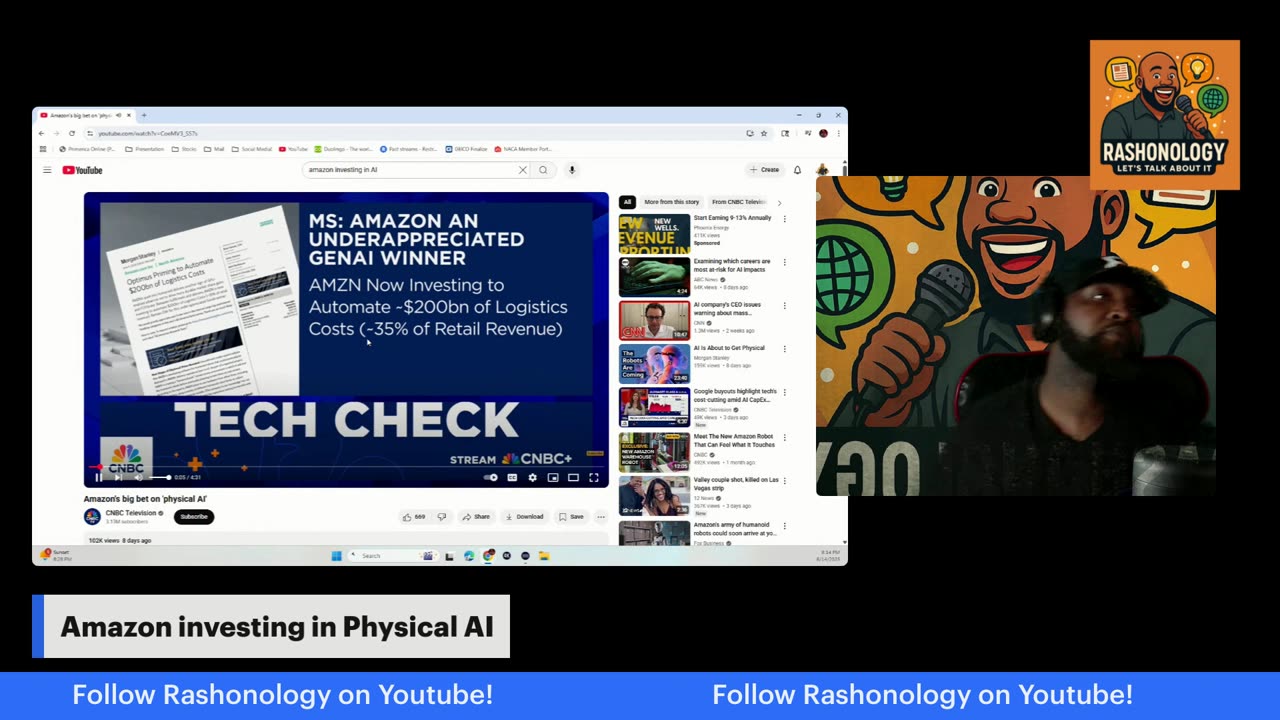The width and height of the screenshot is (1280, 720).
Task: Mute the video player volume
Action: pos(137,478)
